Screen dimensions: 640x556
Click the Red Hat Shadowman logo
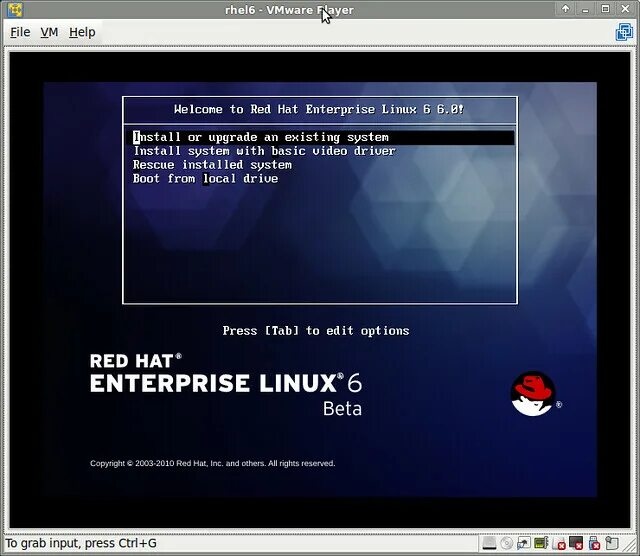tap(533, 394)
